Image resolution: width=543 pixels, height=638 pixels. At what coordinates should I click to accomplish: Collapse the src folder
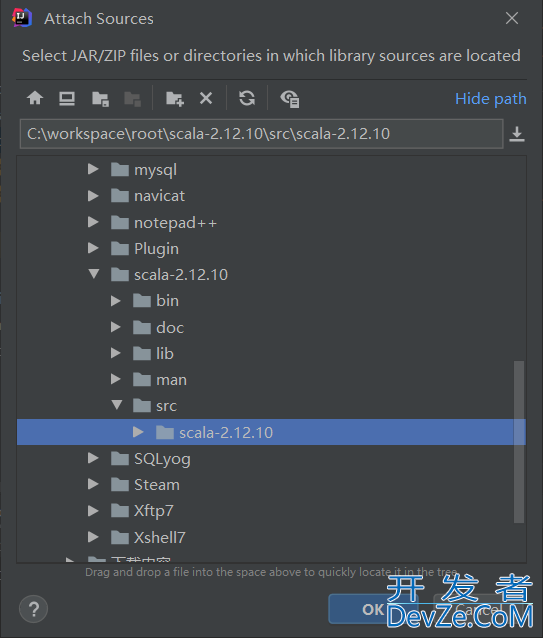(x=117, y=404)
